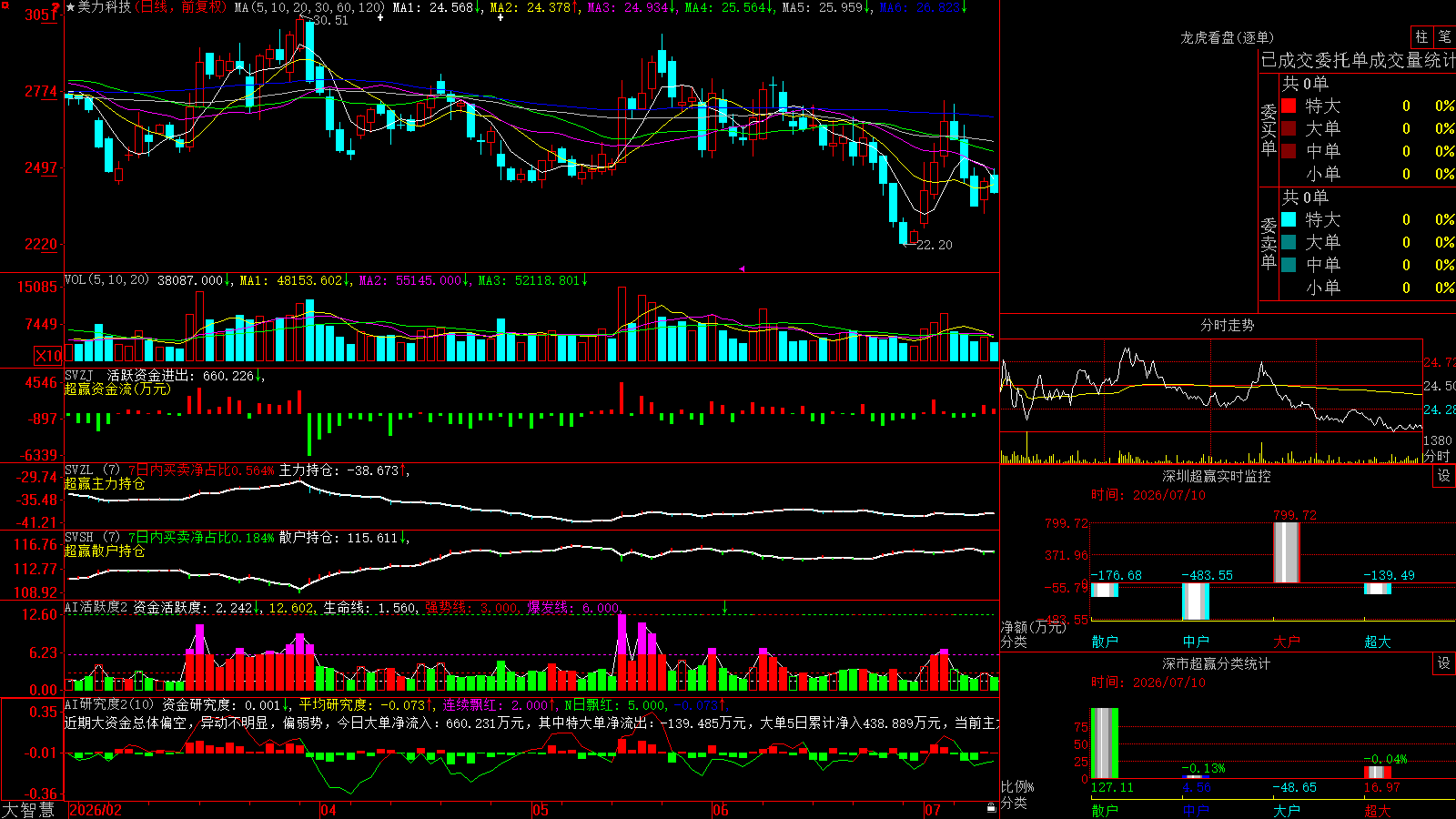Click the 16.97 超大 bar in 深市超赢分类统计
This screenshot has height=819, width=1456.
click(x=1378, y=773)
